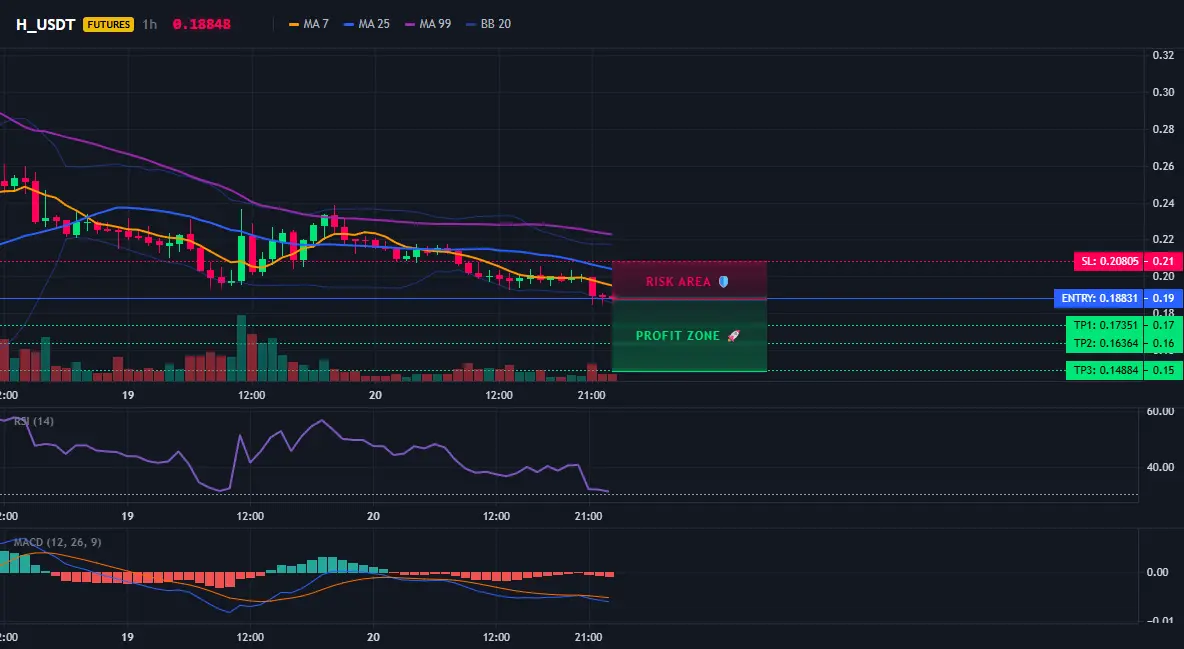The width and height of the screenshot is (1184, 649).
Task: Click the 21:00 label on RSI time axis
Action: (589, 516)
